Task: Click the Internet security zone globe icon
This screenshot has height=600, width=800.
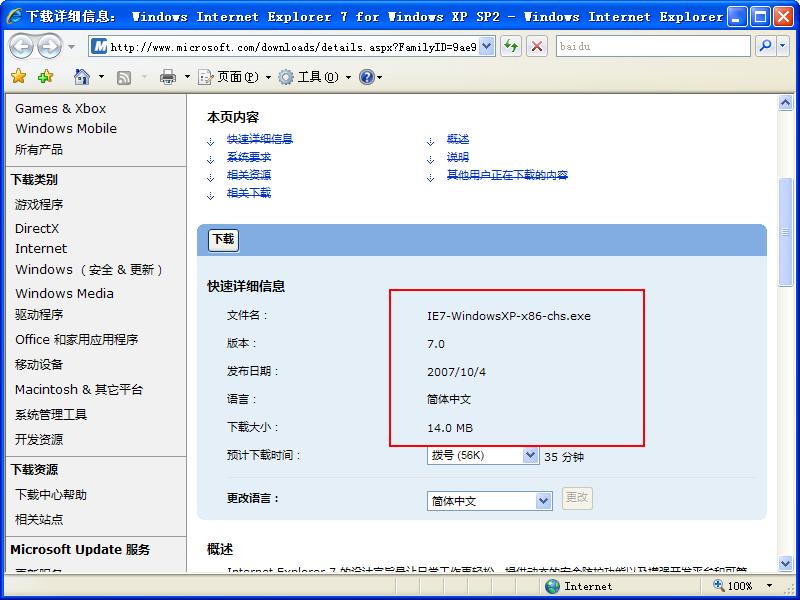Action: 552,586
